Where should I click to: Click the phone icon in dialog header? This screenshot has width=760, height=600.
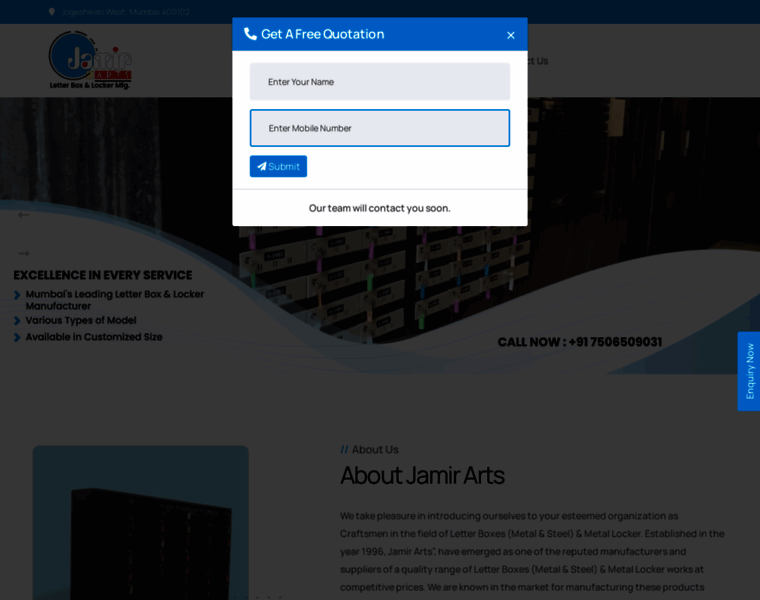tap(250, 34)
